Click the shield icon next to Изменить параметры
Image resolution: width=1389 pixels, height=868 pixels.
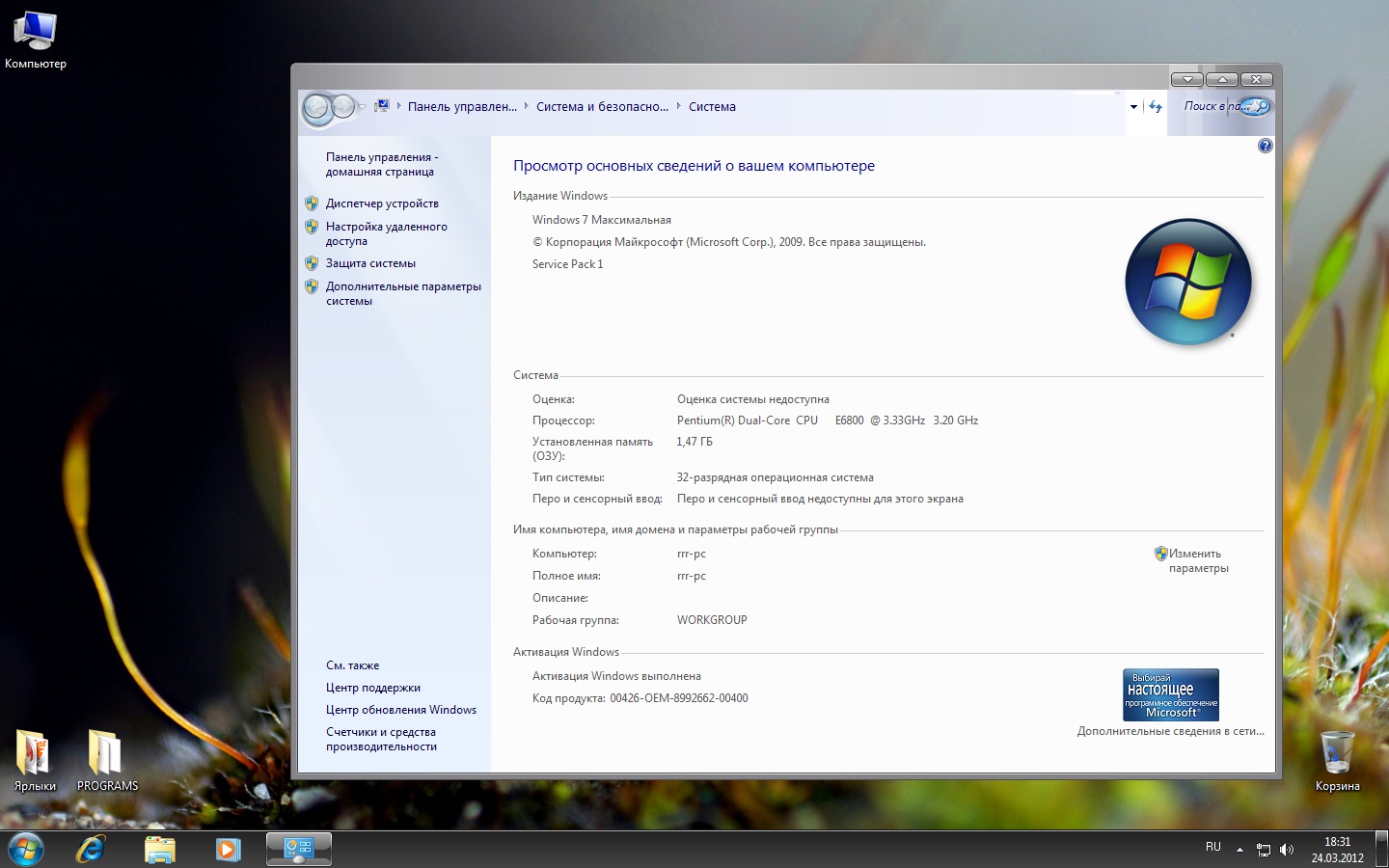pyautogui.click(x=1161, y=554)
